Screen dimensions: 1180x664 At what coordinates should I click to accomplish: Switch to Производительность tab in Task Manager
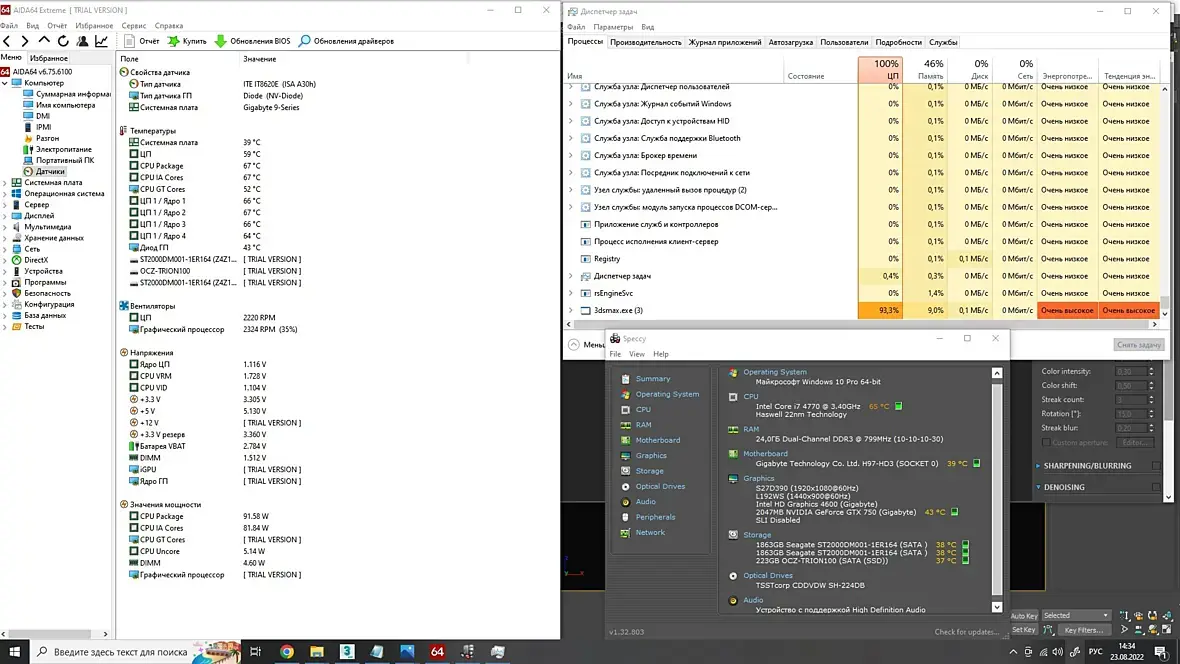click(646, 42)
